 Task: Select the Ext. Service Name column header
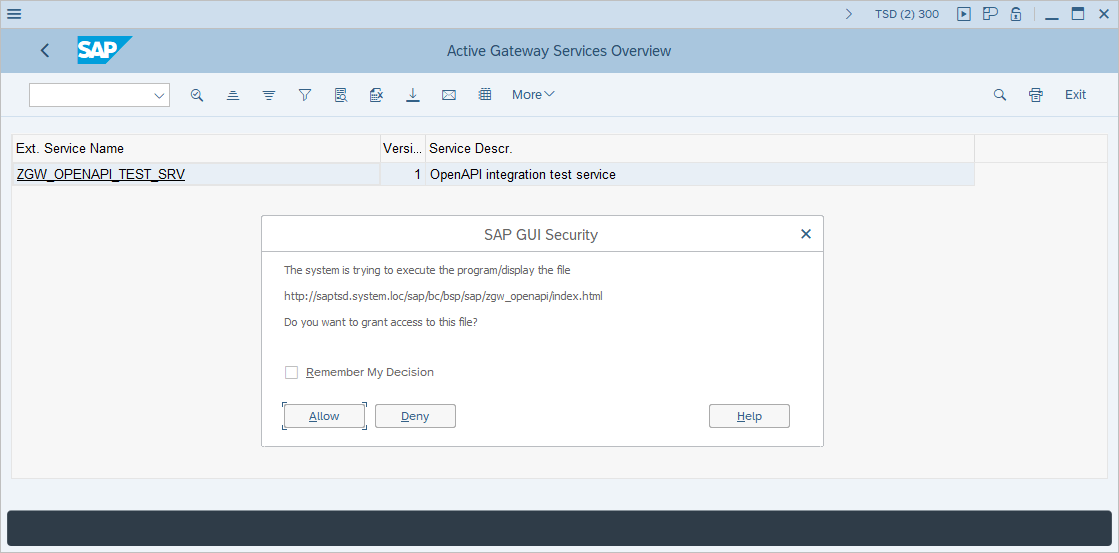tap(196, 148)
